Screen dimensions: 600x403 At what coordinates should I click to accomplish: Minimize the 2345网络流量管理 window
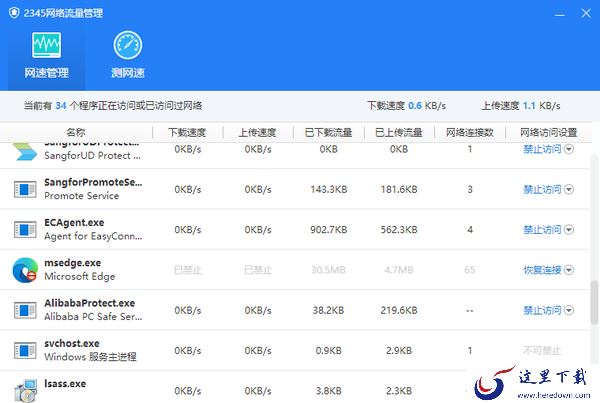560,14
